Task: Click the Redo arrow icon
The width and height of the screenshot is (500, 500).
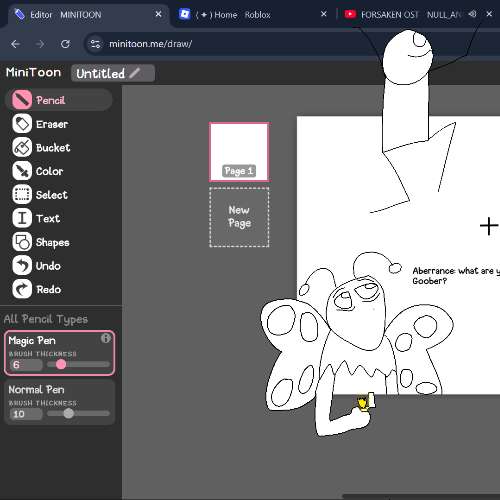Action: (x=22, y=289)
